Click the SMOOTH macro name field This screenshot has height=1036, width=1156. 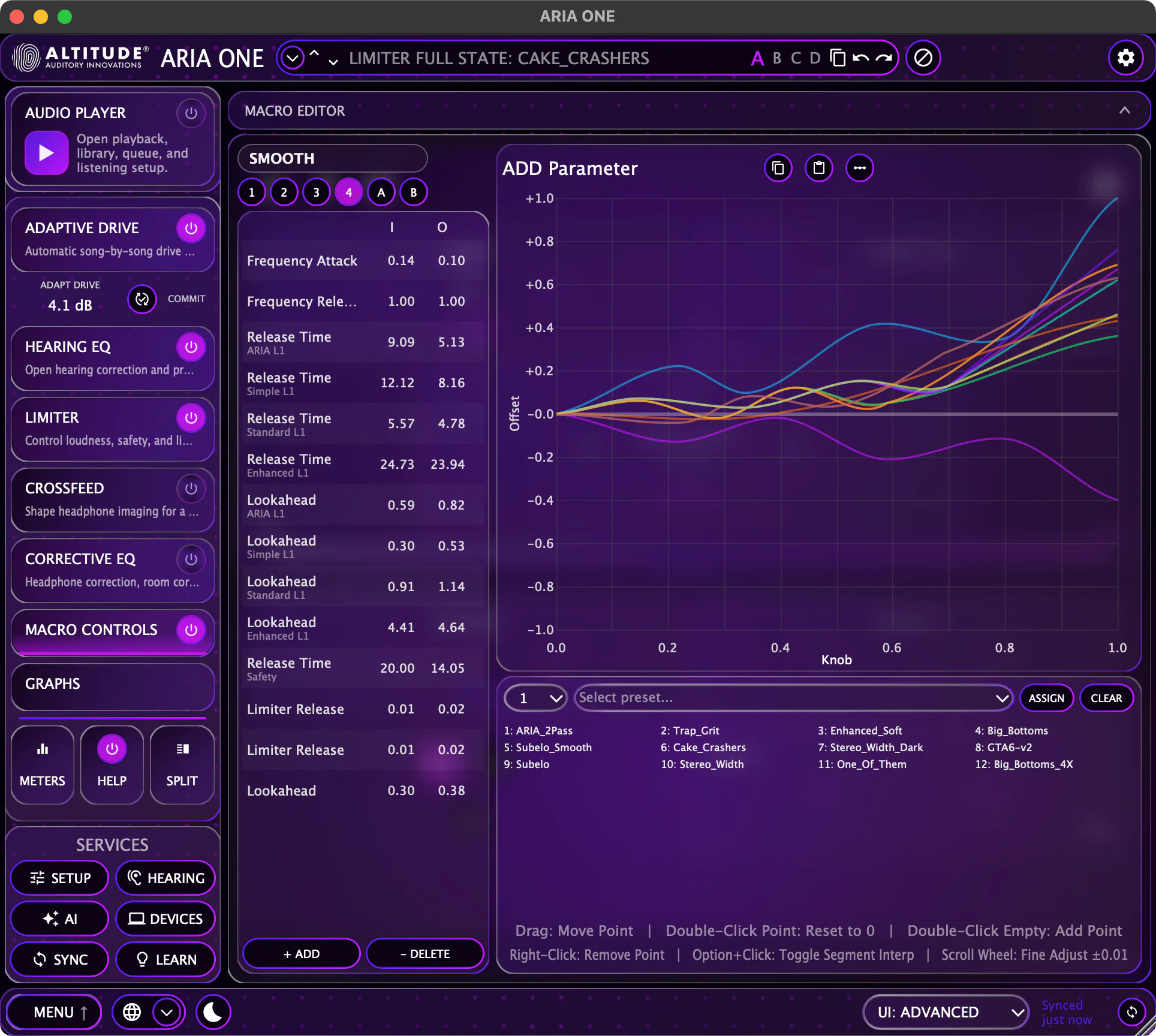333,158
